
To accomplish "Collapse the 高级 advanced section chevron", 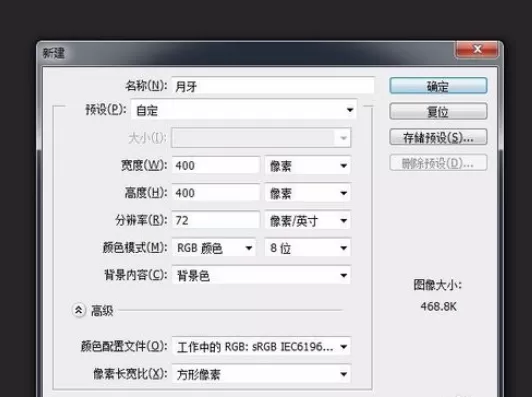I will 79,310.
